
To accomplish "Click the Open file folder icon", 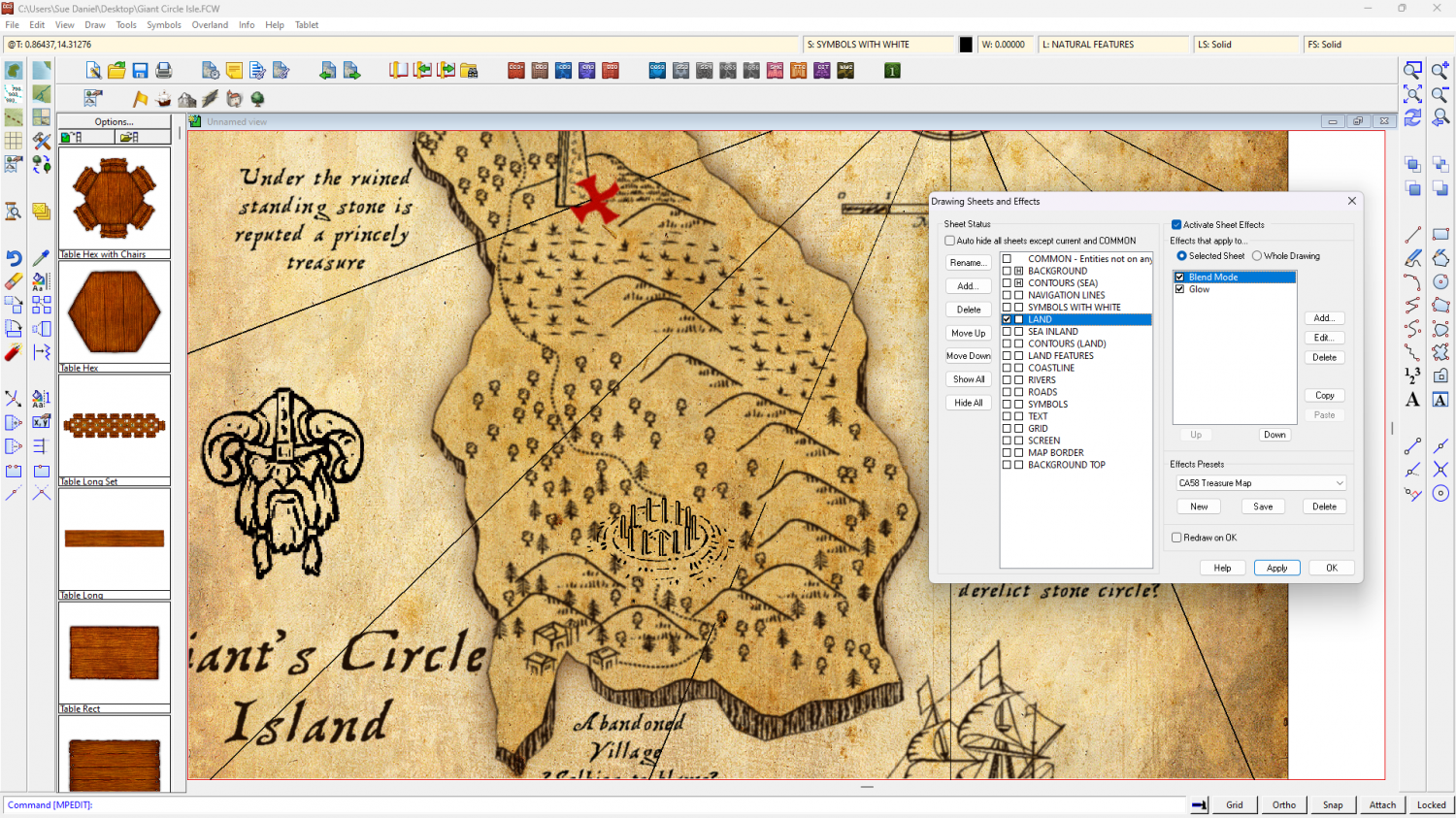I will [x=116, y=70].
